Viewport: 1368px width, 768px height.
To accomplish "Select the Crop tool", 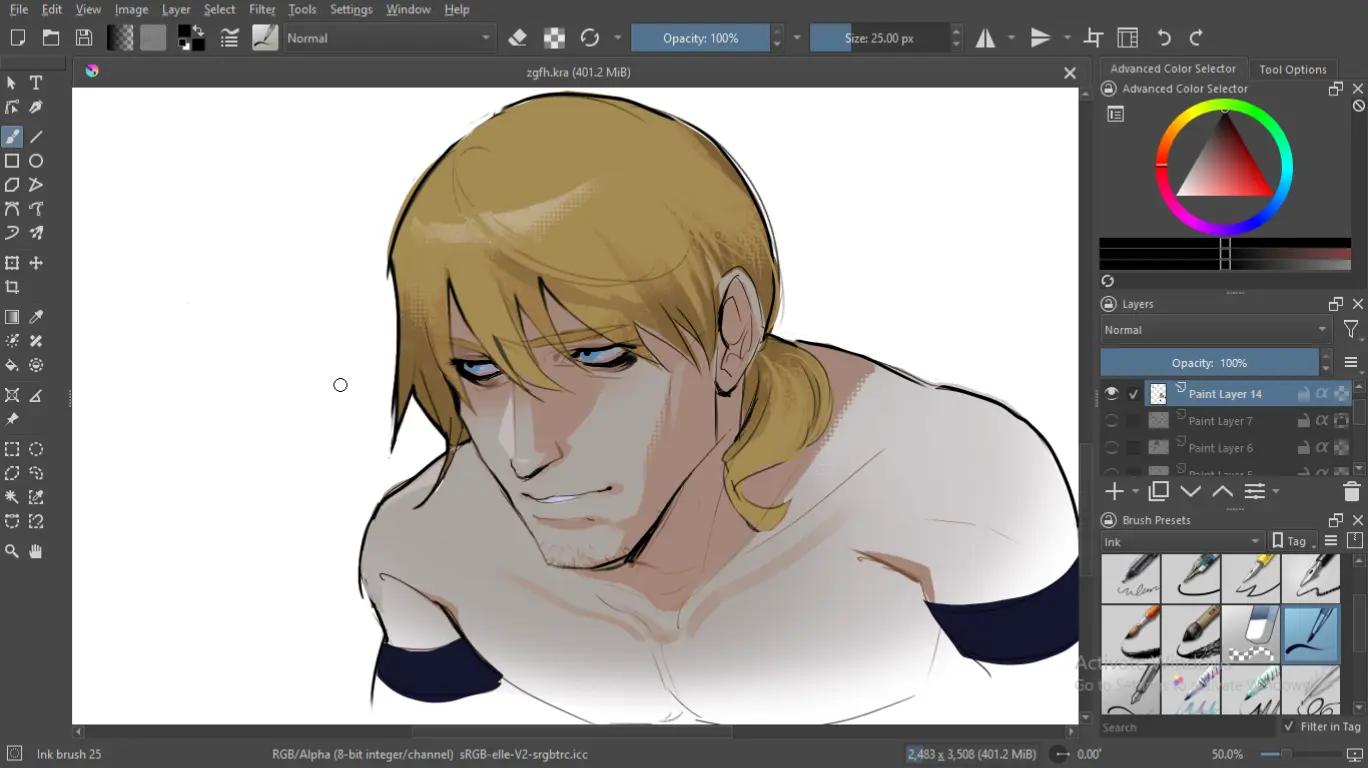I will [12, 287].
